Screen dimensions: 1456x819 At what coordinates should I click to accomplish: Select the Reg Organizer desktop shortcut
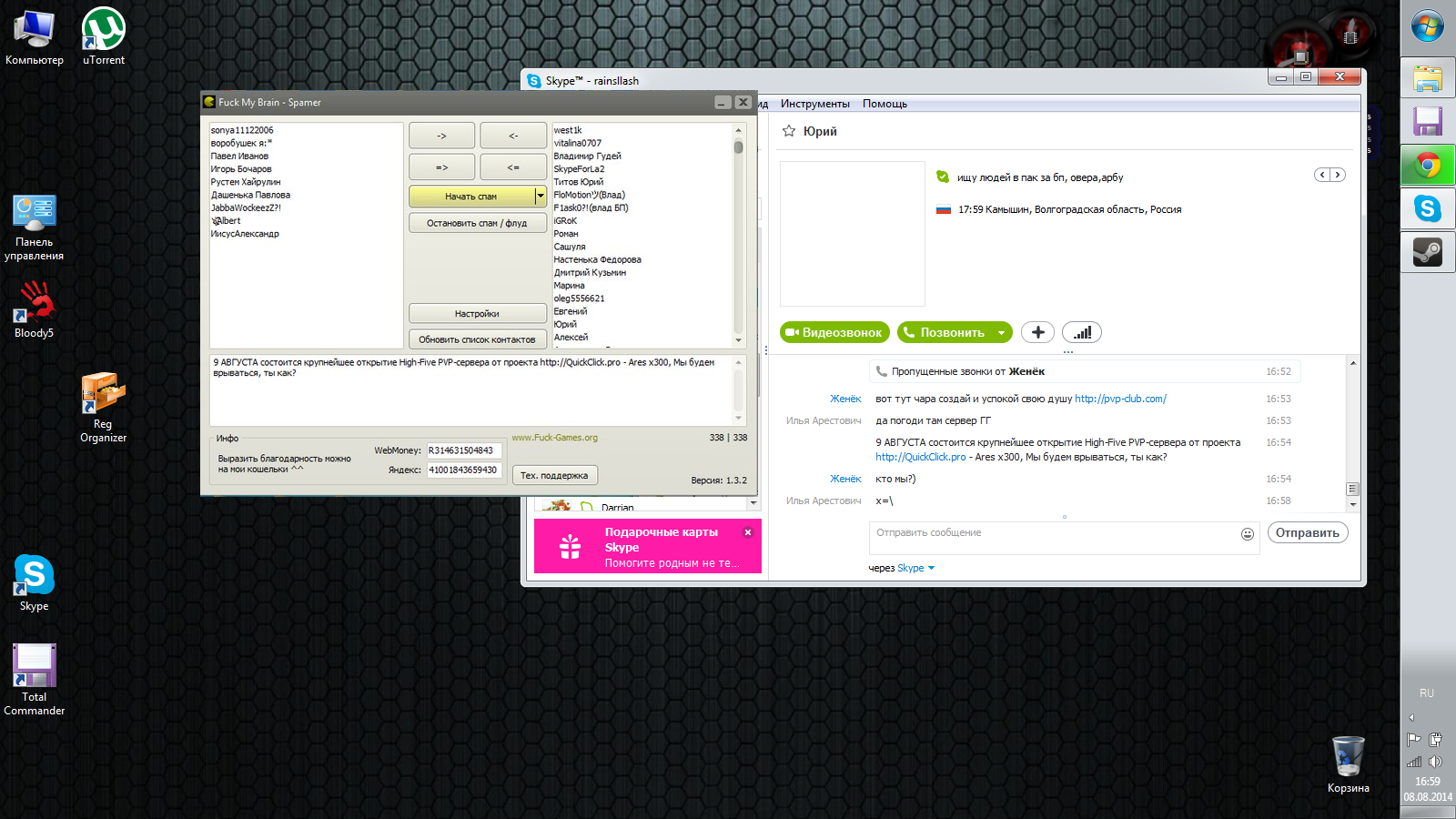pos(103,408)
